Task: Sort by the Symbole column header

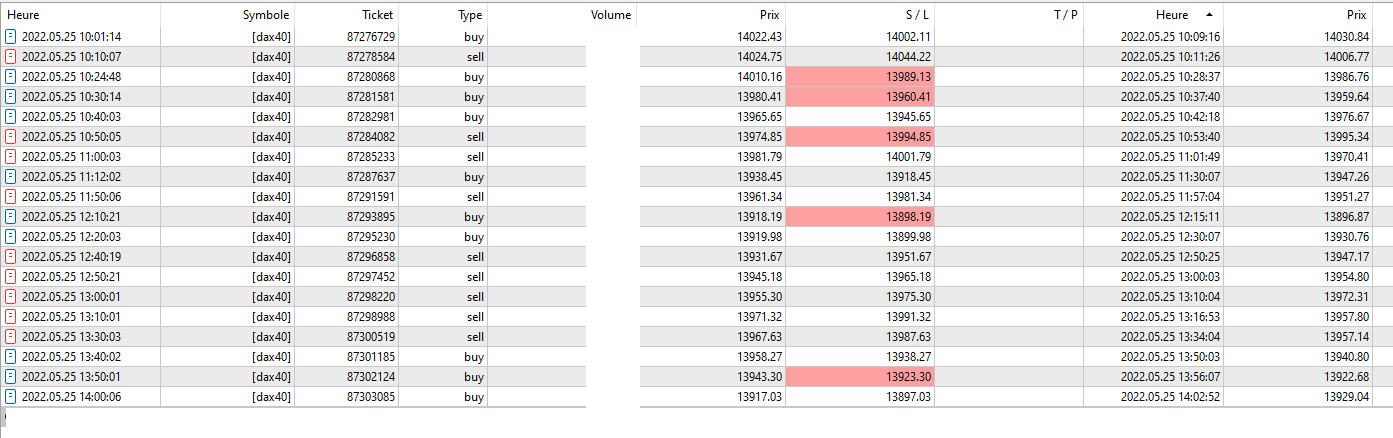Action: tap(265, 15)
